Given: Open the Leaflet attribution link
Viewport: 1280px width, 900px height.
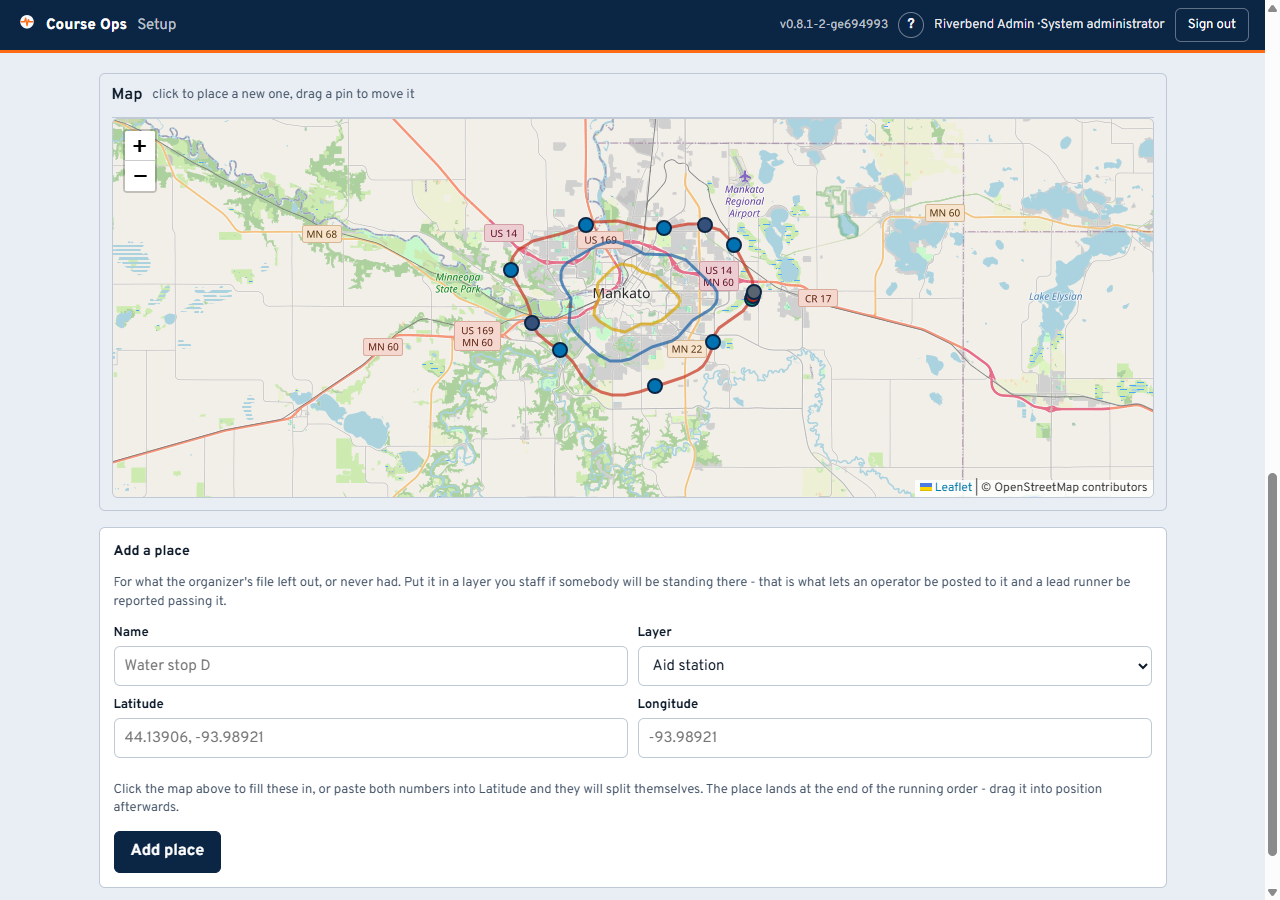Looking at the screenshot, I should tap(946, 487).
